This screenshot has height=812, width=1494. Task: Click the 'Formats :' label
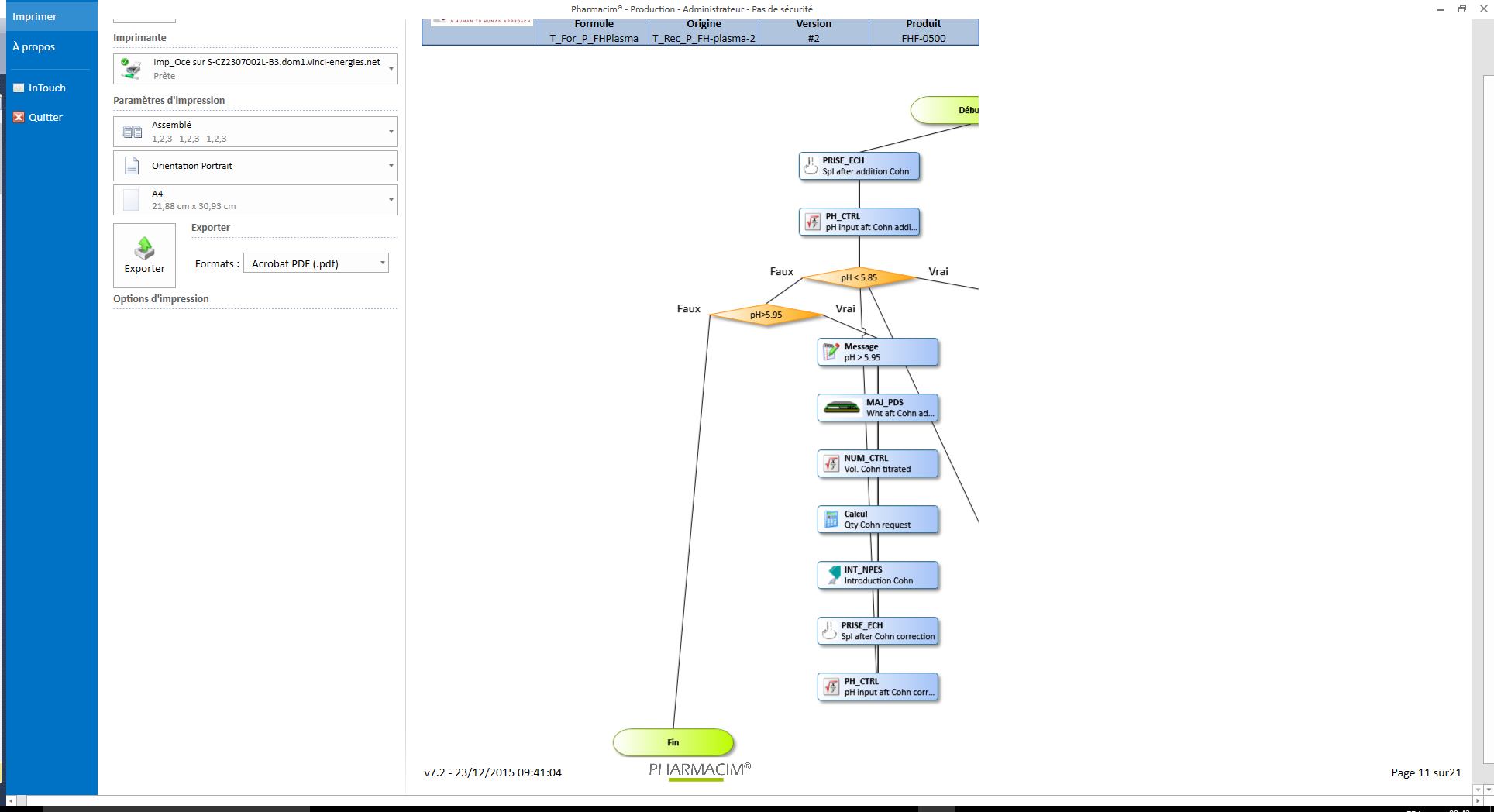(217, 264)
